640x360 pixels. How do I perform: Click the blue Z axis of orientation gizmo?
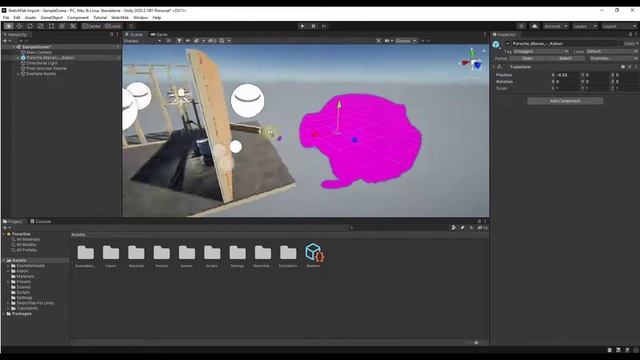pos(477,65)
